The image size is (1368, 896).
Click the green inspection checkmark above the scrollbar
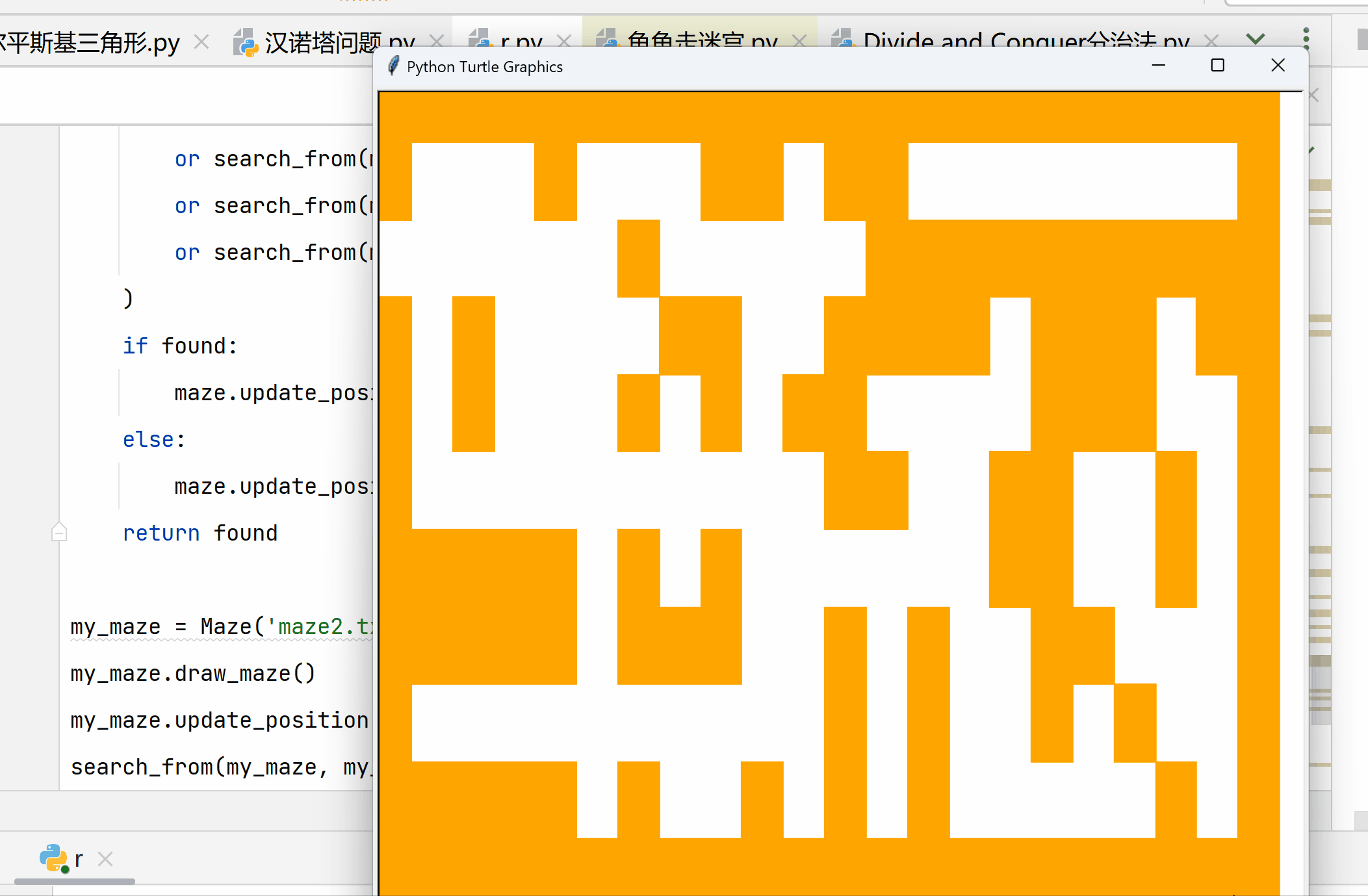coord(1311,150)
